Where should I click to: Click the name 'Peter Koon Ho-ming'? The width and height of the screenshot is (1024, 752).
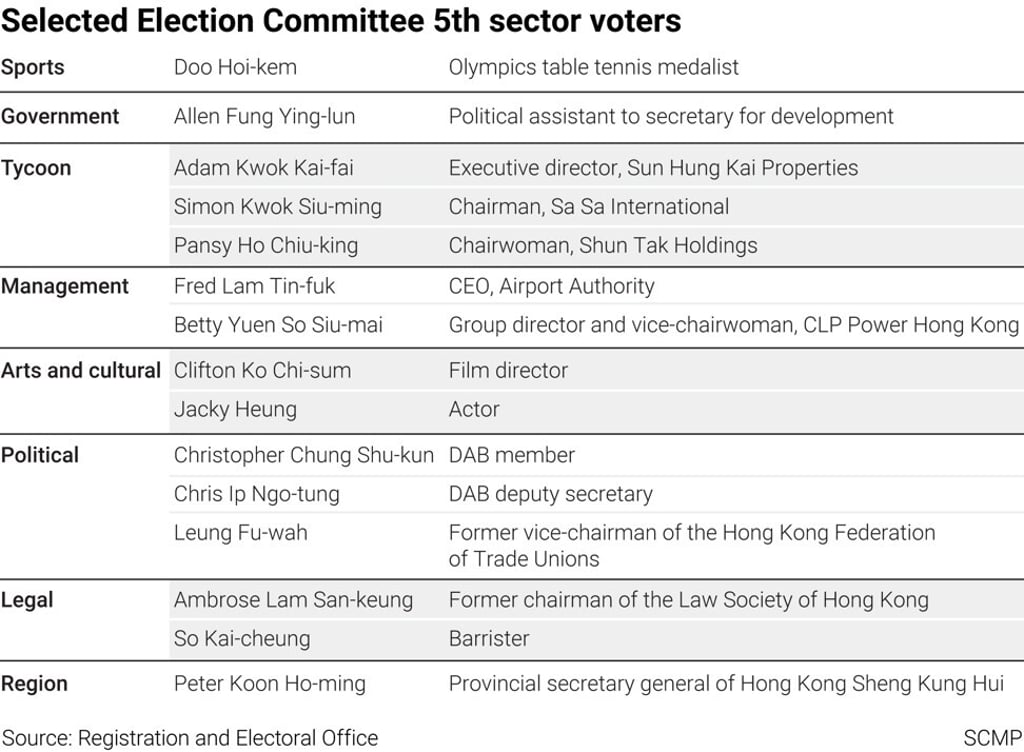(x=269, y=684)
